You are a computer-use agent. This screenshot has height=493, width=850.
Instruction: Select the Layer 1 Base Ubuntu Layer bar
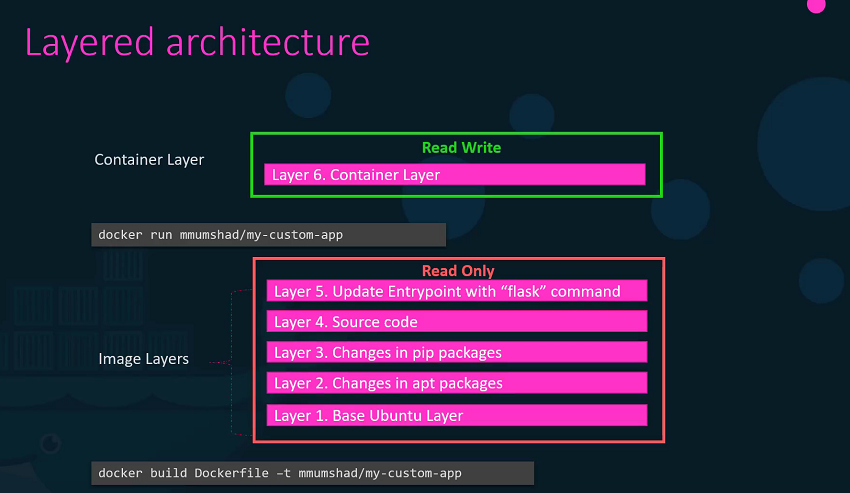pos(457,415)
